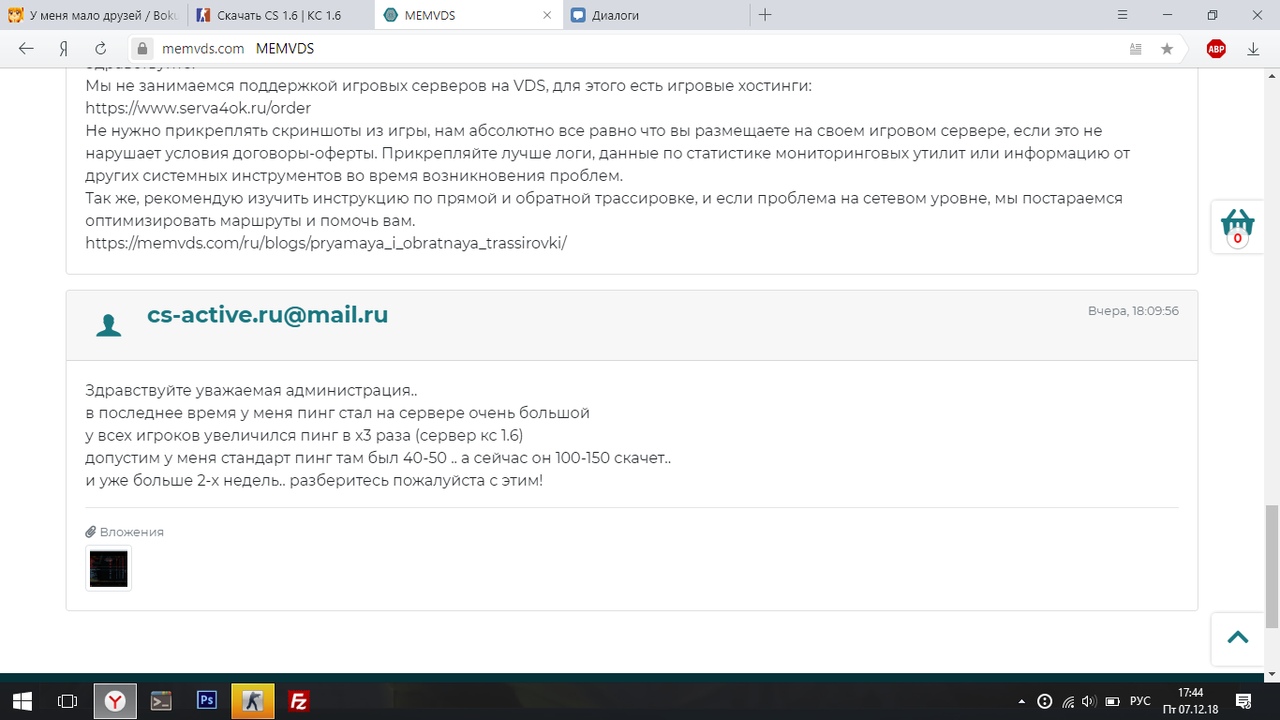Open Yandex home button

[x=63, y=48]
